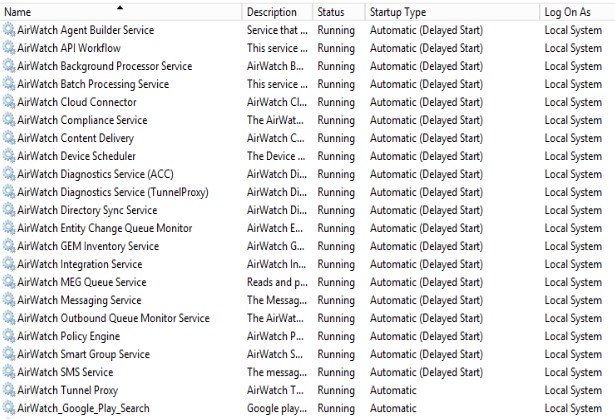Screen dimensions: 615x419
Task: Click the Description column header
Action: (272, 12)
